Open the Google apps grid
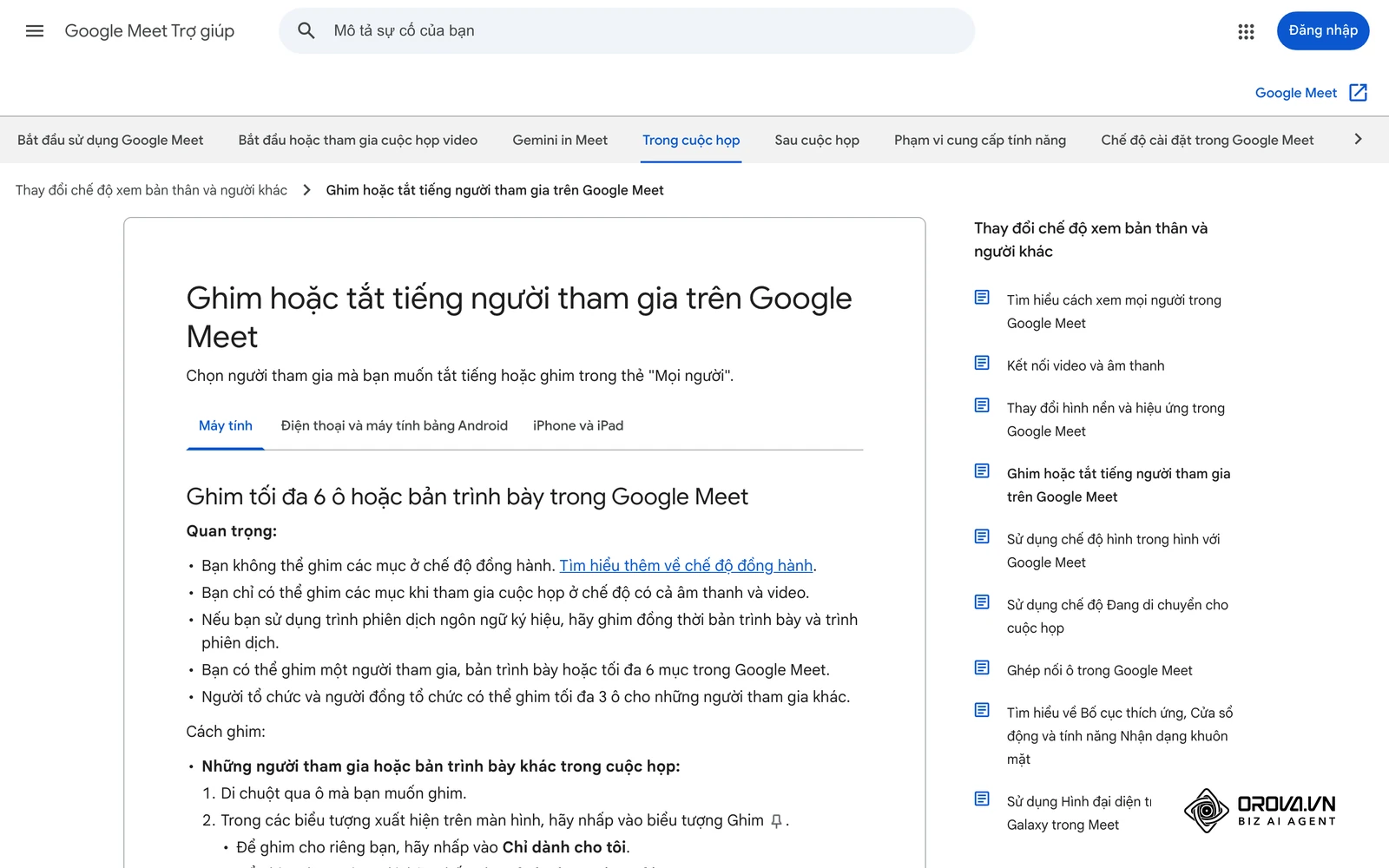 coord(1246,31)
